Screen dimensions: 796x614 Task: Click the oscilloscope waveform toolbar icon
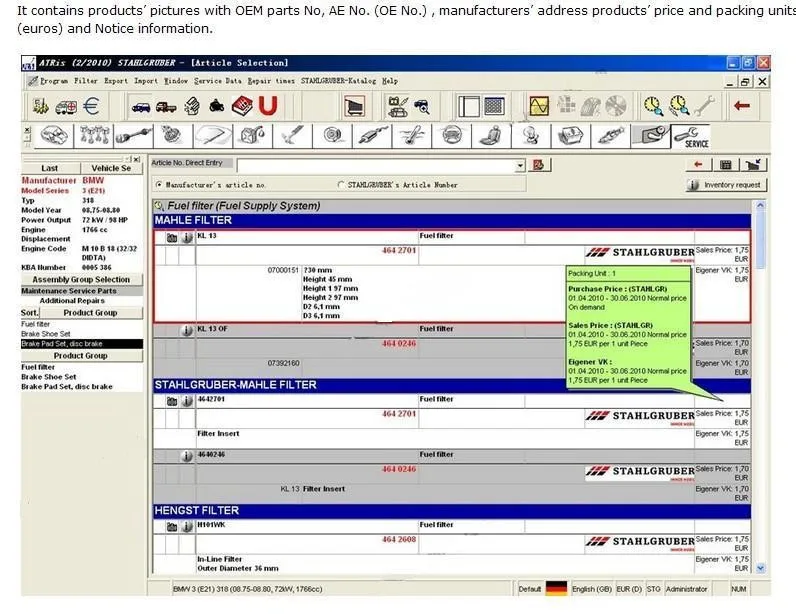point(539,106)
